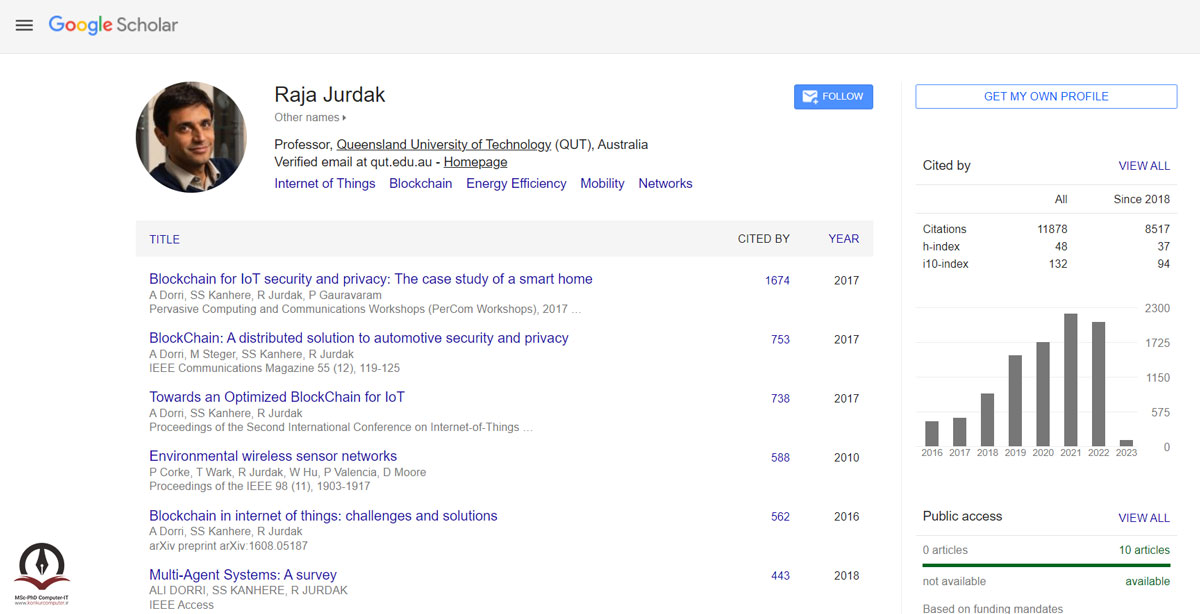The height and width of the screenshot is (614, 1200).
Task: Click the green public access progress bar
Action: click(1046, 565)
